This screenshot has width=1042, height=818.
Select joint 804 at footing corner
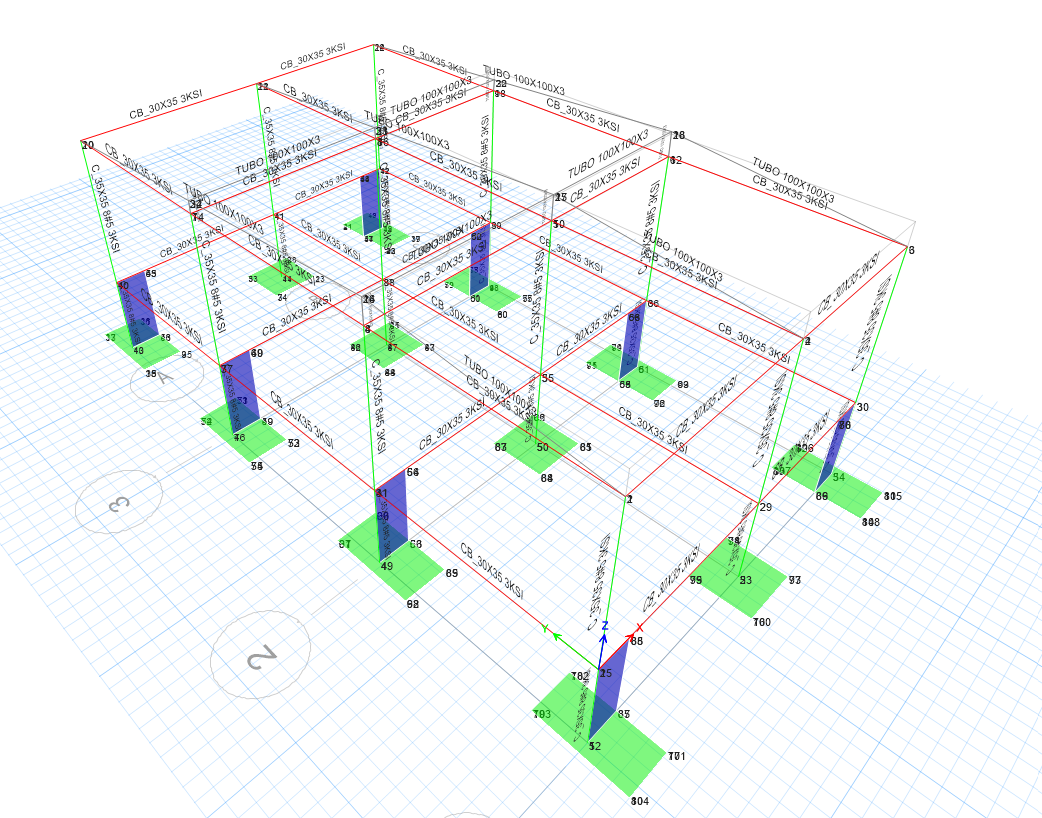[639, 801]
